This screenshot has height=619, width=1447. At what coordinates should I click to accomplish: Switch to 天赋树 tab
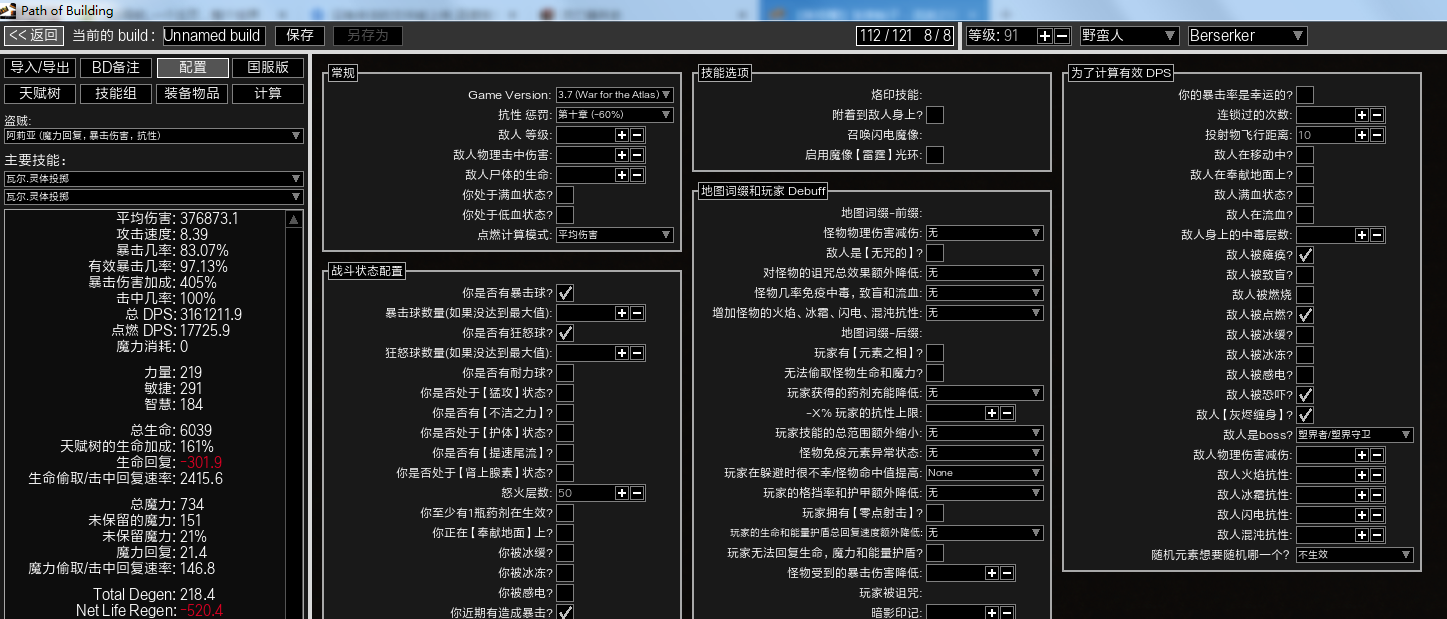(x=41, y=93)
